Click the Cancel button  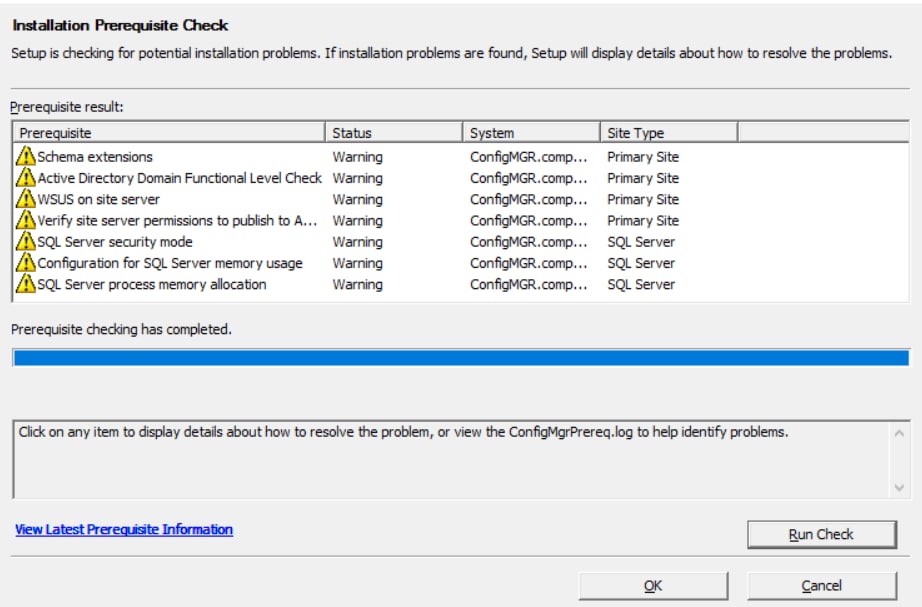pos(821,586)
